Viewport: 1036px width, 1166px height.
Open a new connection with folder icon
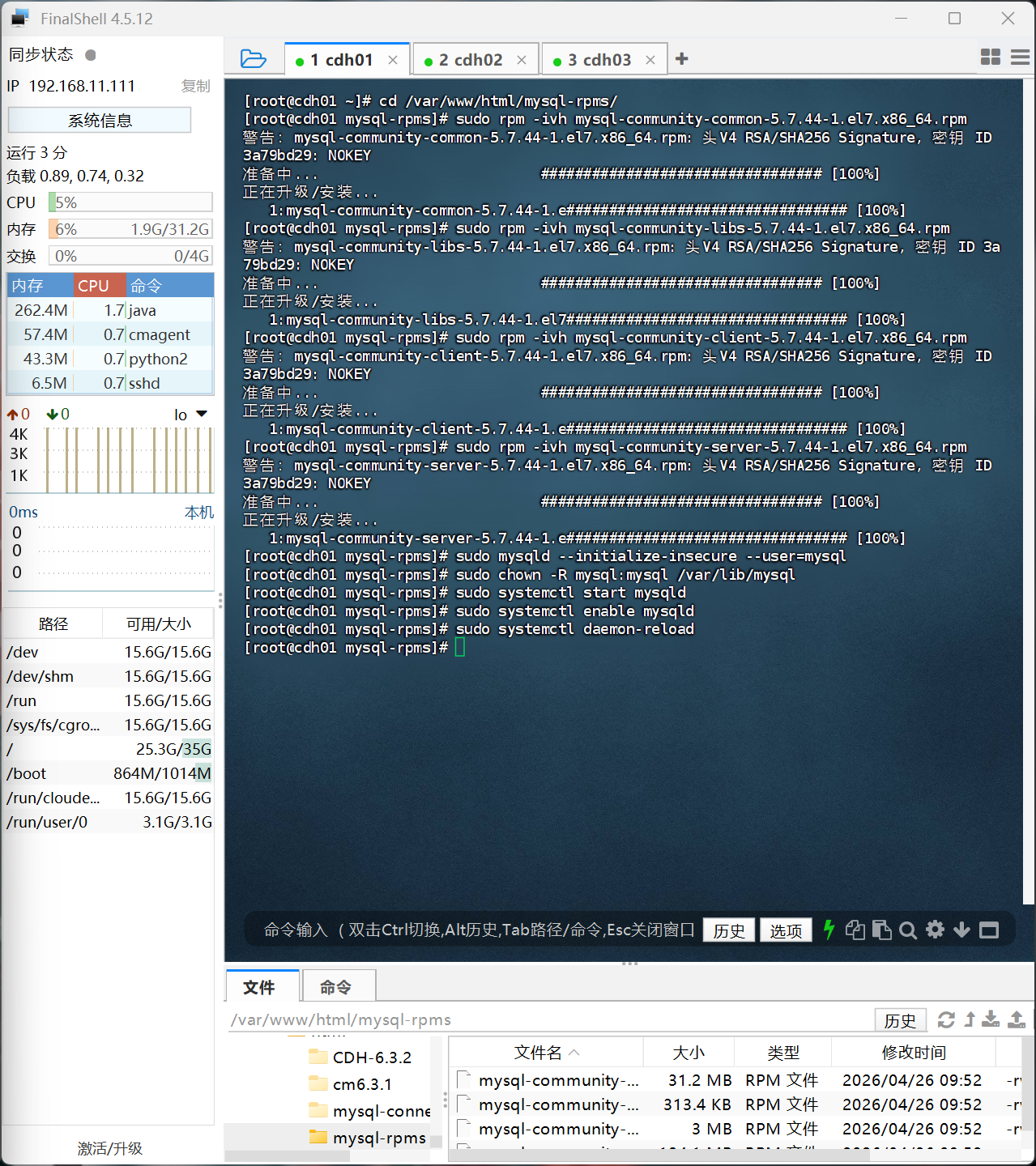(x=254, y=58)
